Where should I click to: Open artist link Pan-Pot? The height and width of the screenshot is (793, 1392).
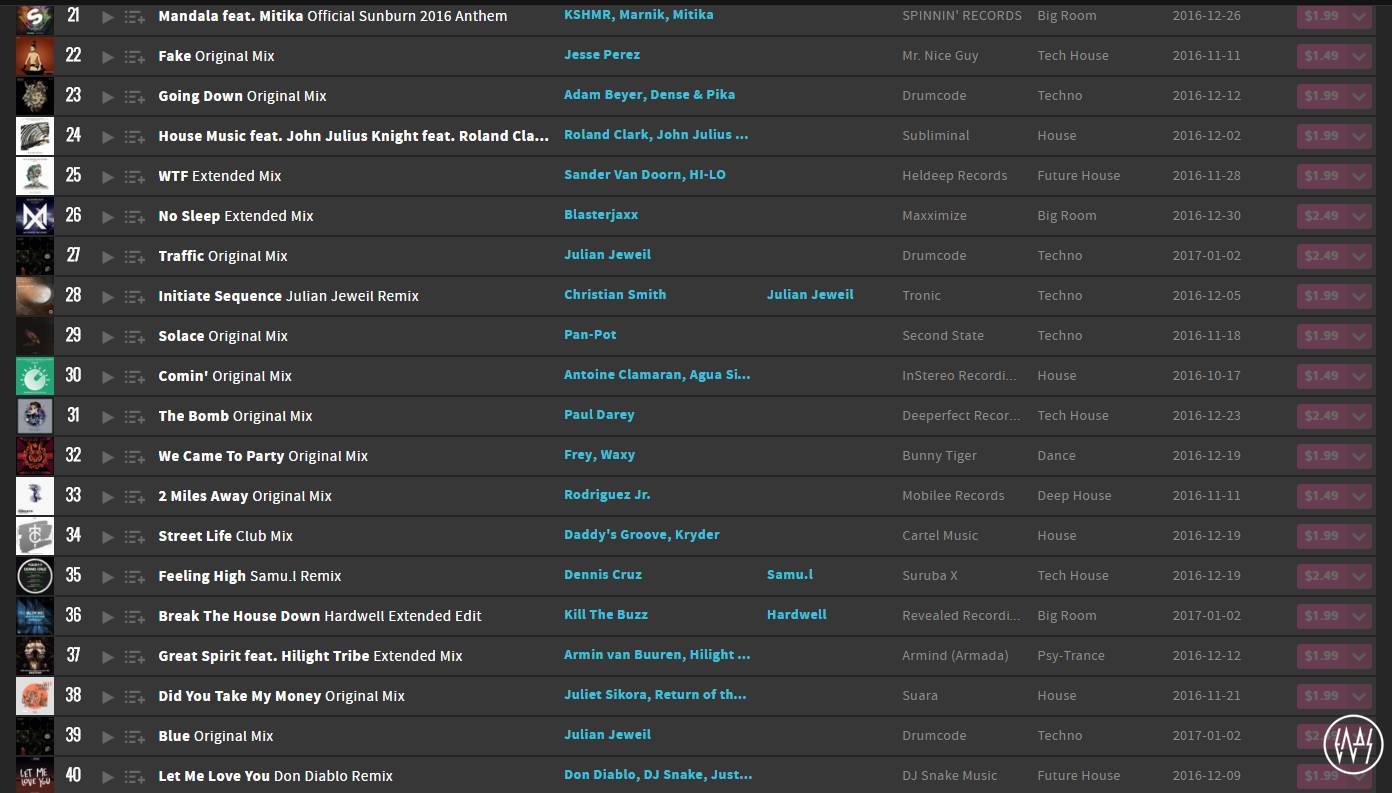click(x=590, y=335)
